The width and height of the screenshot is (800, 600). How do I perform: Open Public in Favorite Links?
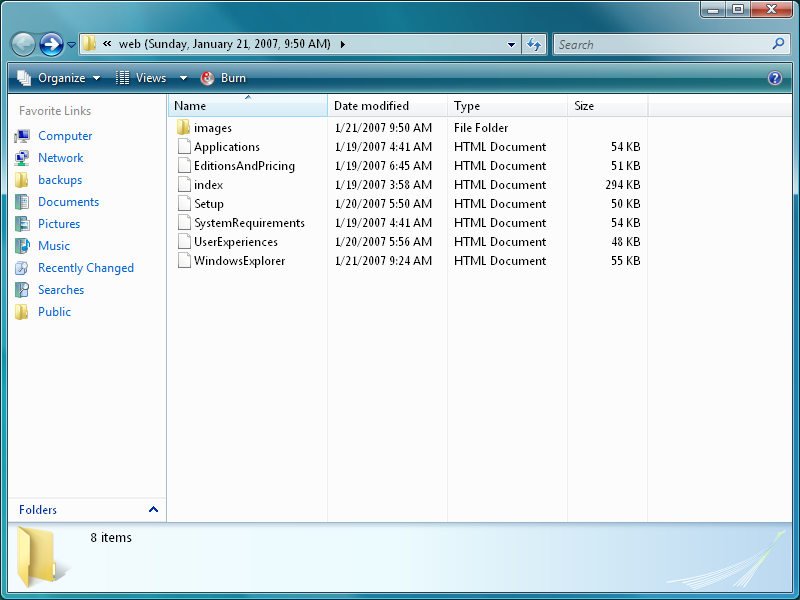coord(54,312)
